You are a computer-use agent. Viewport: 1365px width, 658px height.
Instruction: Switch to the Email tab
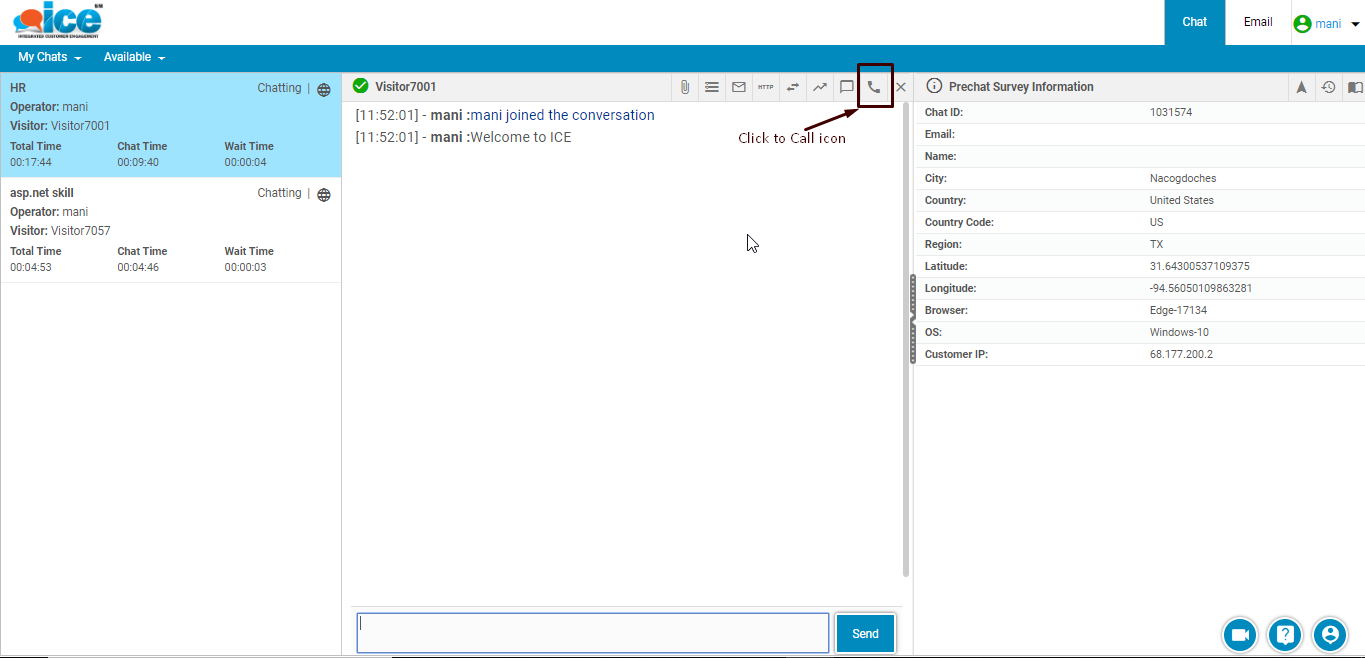pyautogui.click(x=1257, y=22)
